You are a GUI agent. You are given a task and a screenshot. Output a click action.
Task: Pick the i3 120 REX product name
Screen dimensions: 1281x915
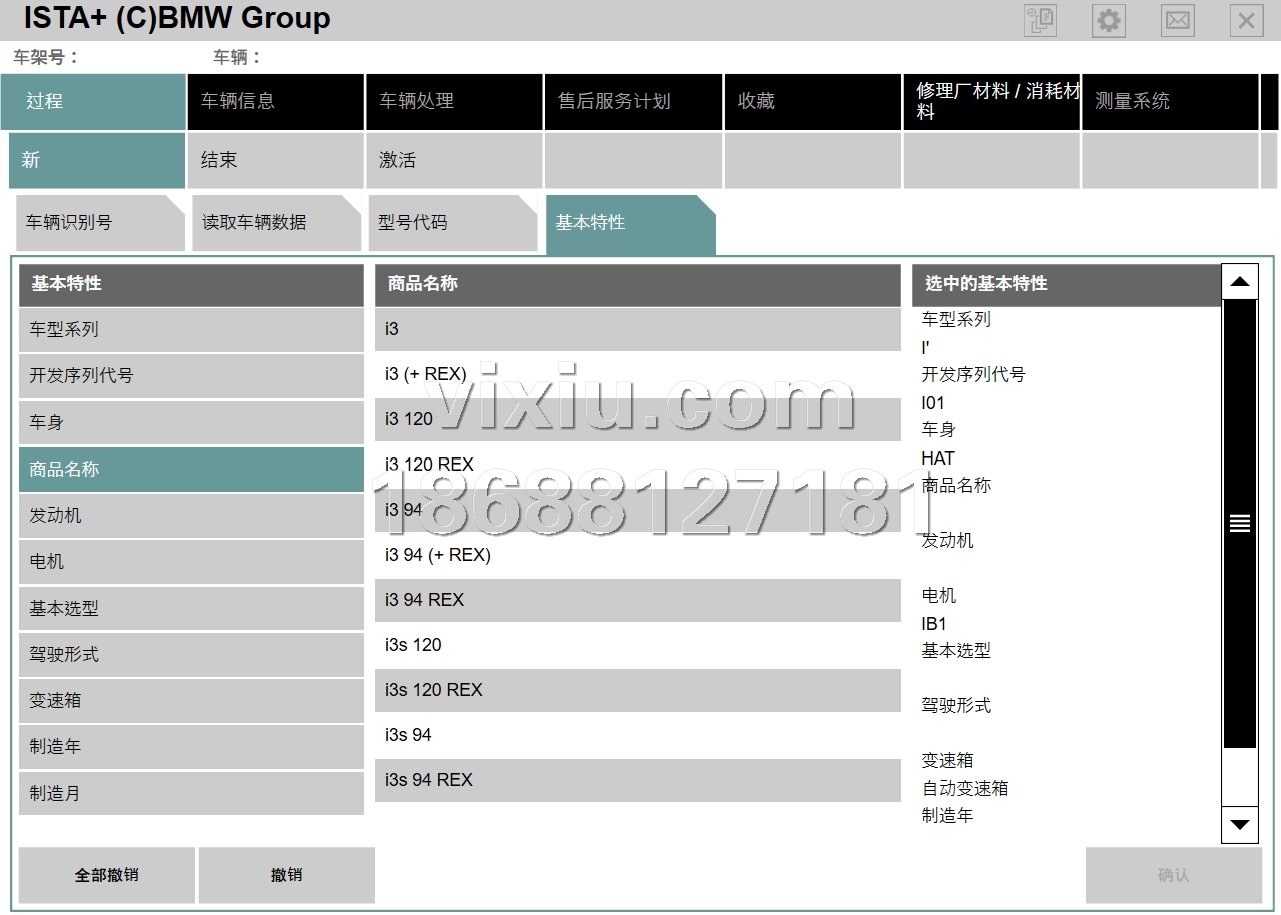pos(637,464)
